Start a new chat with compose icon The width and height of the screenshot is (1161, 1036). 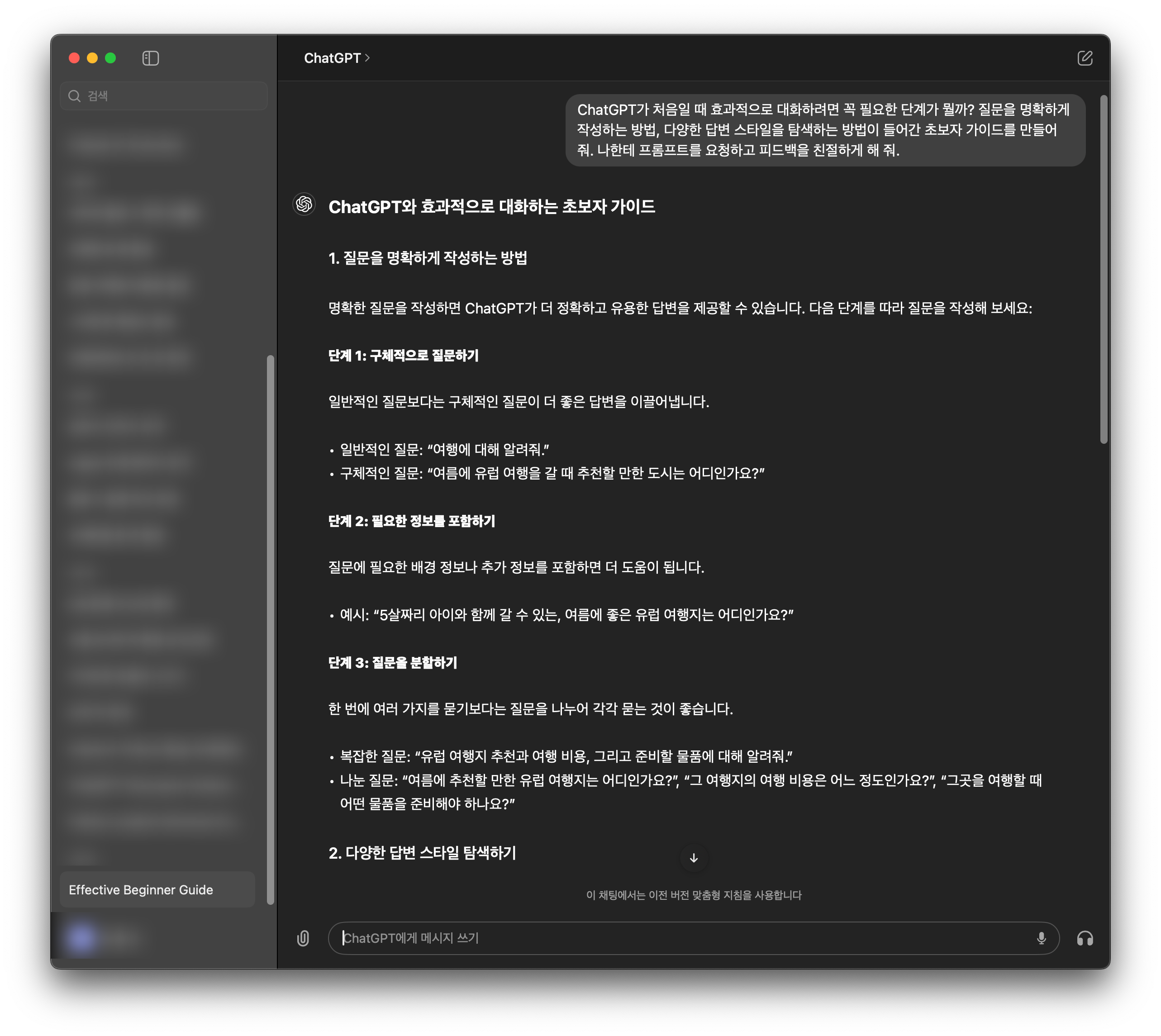click(x=1085, y=58)
